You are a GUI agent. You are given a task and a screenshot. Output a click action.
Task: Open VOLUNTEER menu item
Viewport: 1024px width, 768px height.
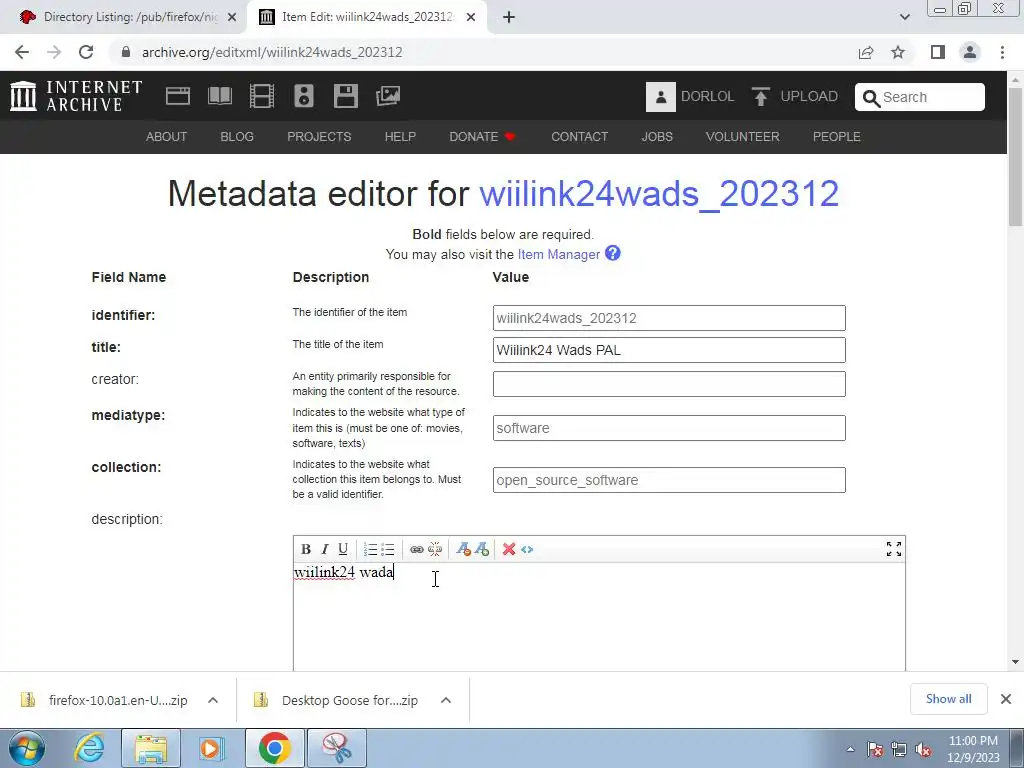pyautogui.click(x=743, y=136)
